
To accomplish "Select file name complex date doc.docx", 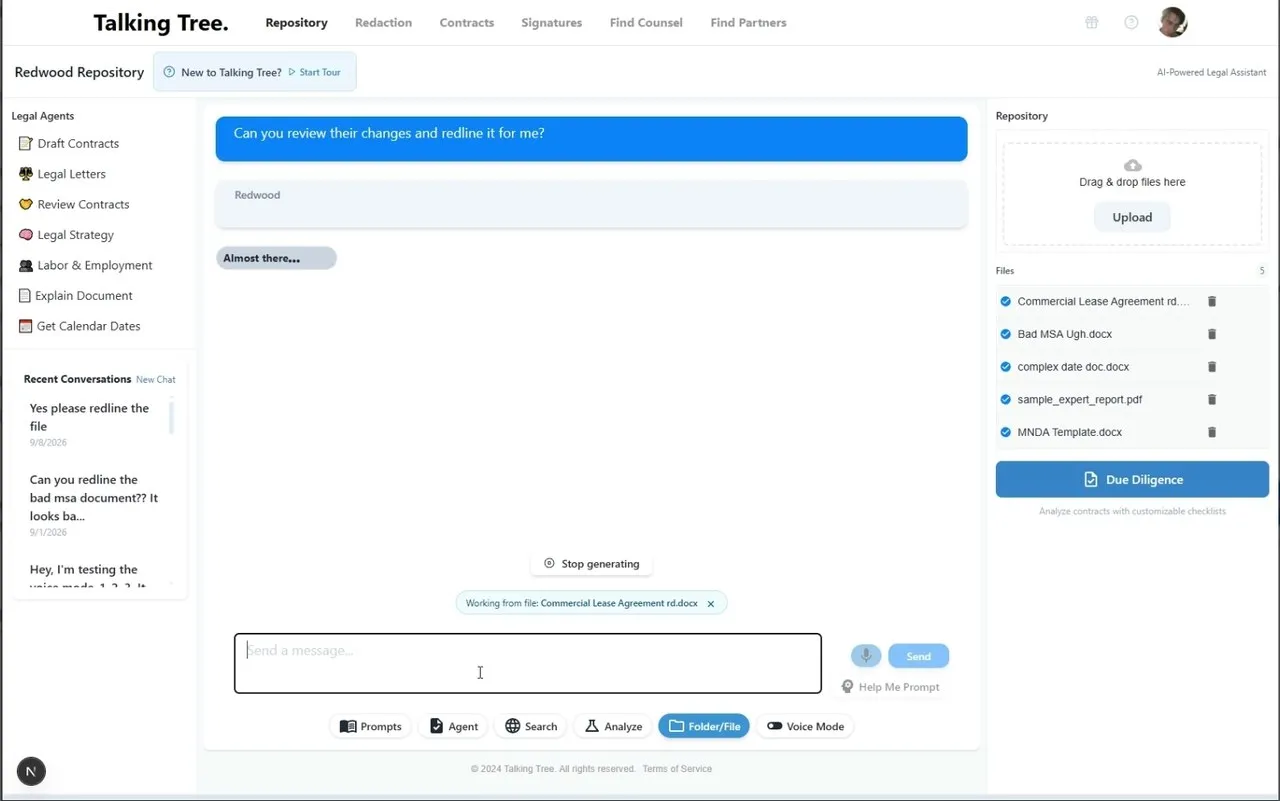I will click(1073, 367).
